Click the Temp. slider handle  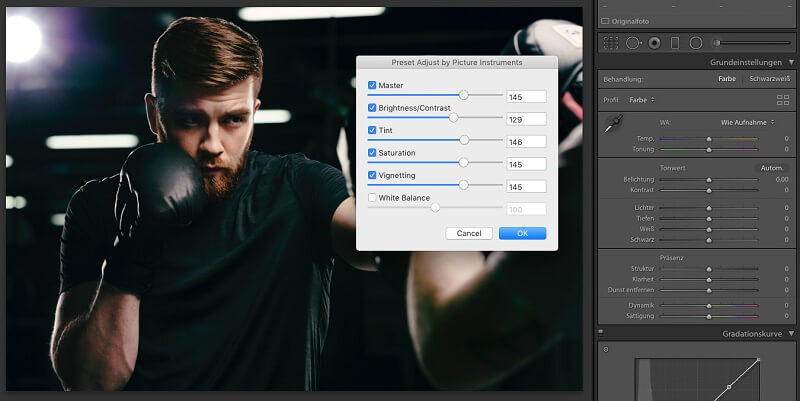709,139
